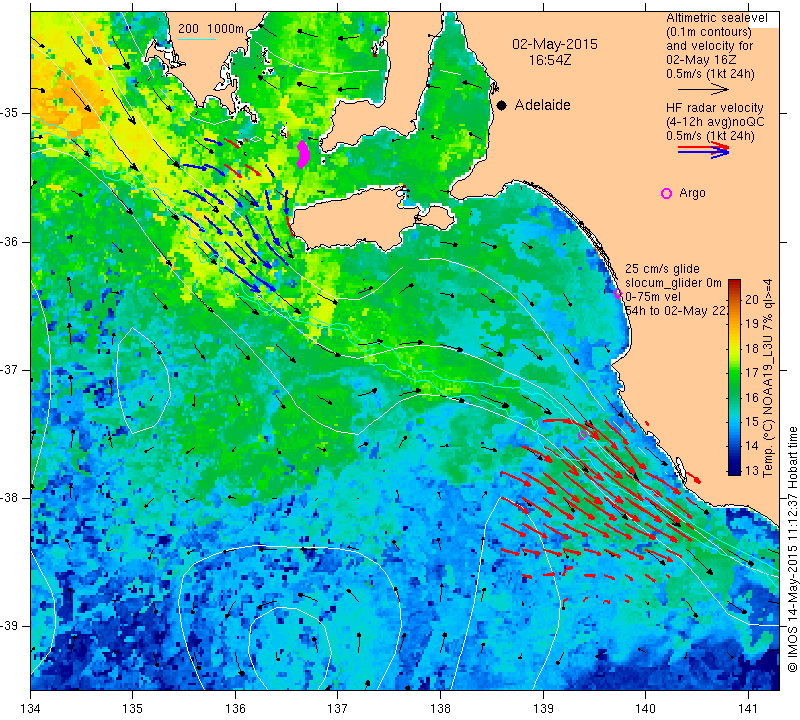Click the black Adelaide city dot marker
The height and width of the screenshot is (720, 800).
pyautogui.click(x=502, y=105)
